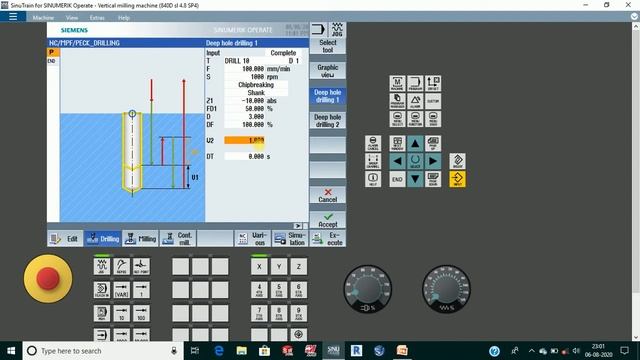
Task: Select the 4th axis key
Action: (259, 289)
